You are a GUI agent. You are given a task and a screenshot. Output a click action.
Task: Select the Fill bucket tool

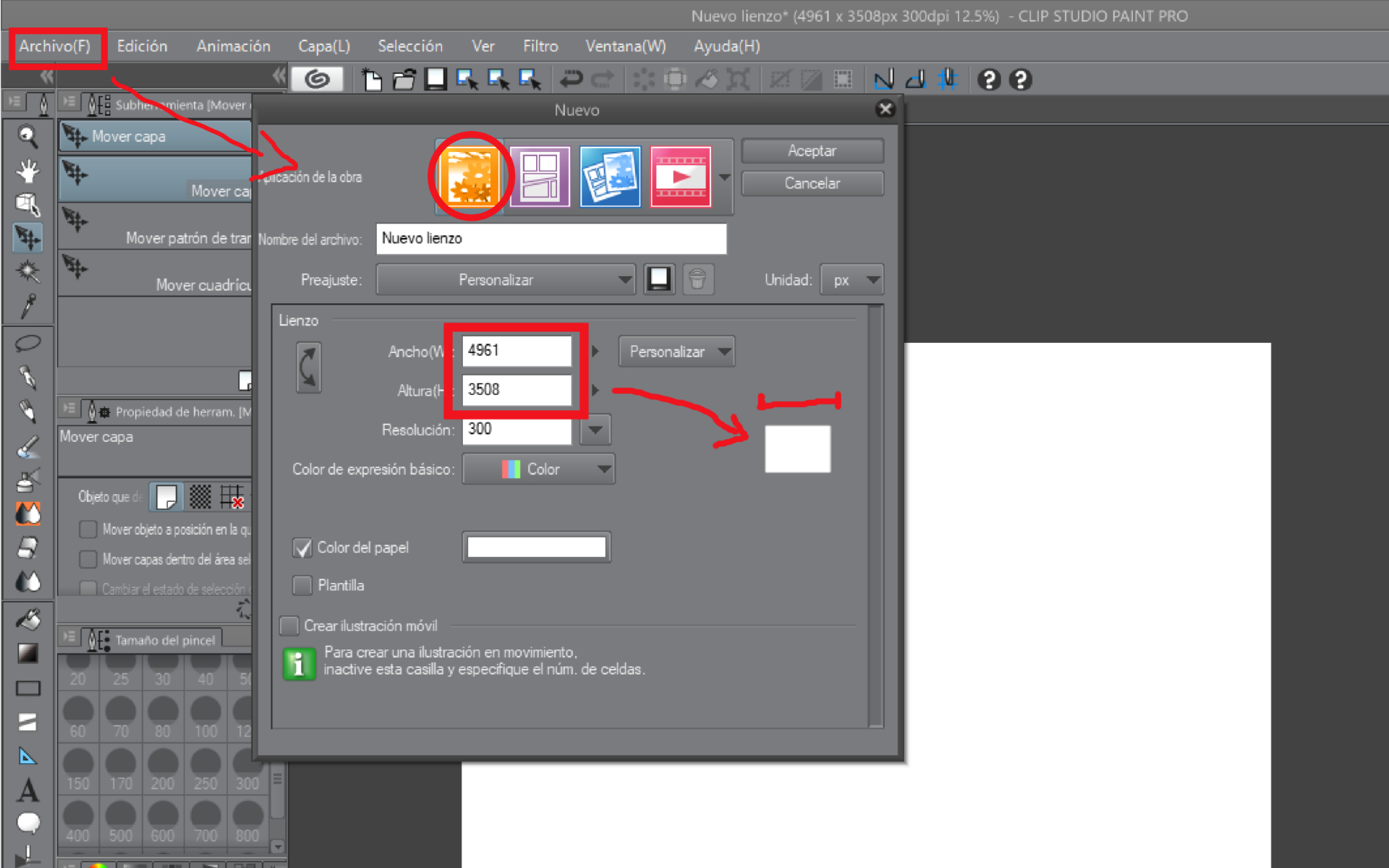(x=27, y=619)
